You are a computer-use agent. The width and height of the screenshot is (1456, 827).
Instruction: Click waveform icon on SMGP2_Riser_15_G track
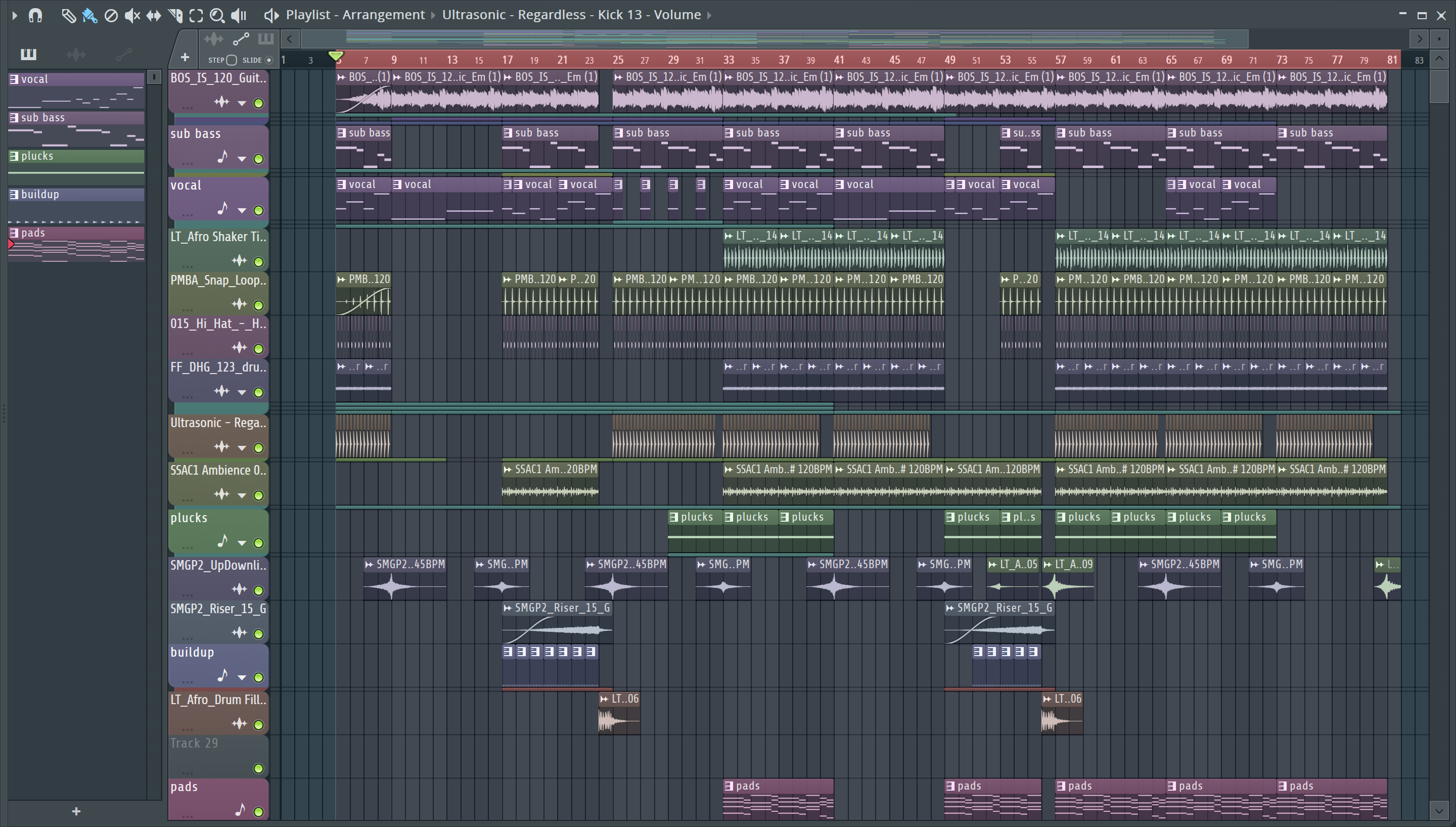tap(239, 632)
